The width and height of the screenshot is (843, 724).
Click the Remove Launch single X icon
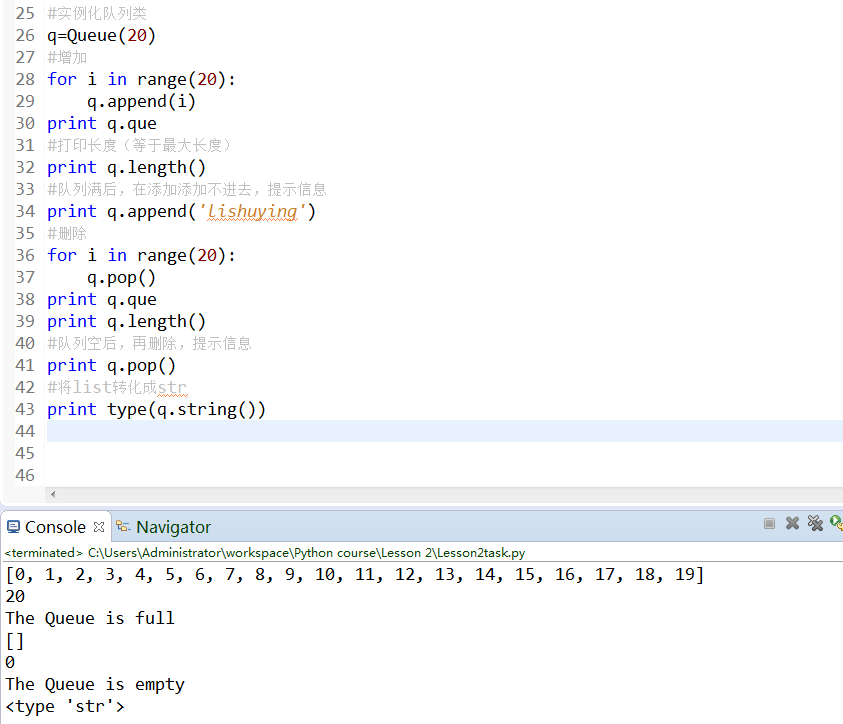tap(792, 523)
